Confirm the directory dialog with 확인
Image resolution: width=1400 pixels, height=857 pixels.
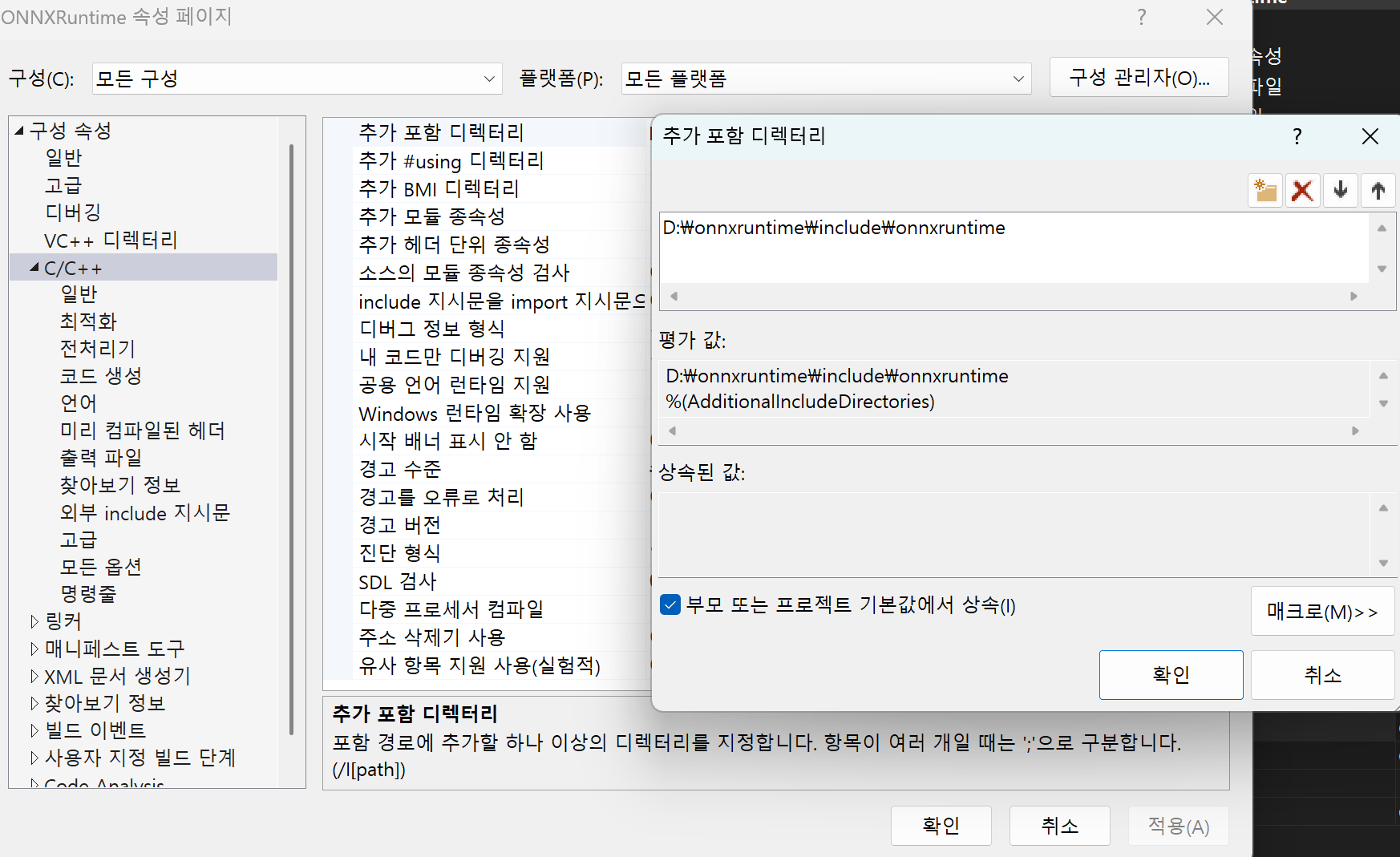1171,675
